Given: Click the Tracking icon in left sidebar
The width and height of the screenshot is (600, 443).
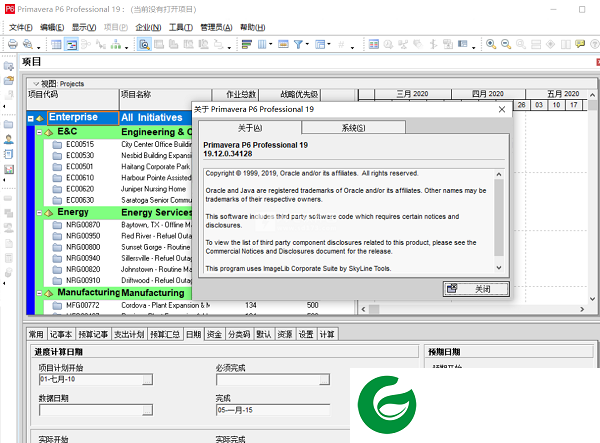Looking at the screenshot, I should (8, 169).
